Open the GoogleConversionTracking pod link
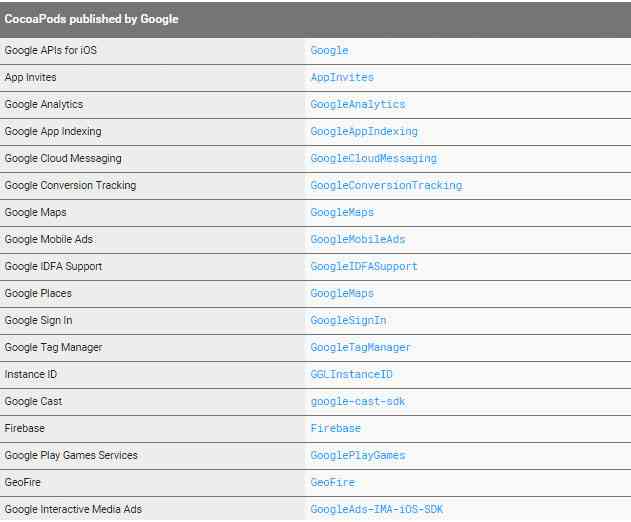The image size is (631, 522). [386, 186]
